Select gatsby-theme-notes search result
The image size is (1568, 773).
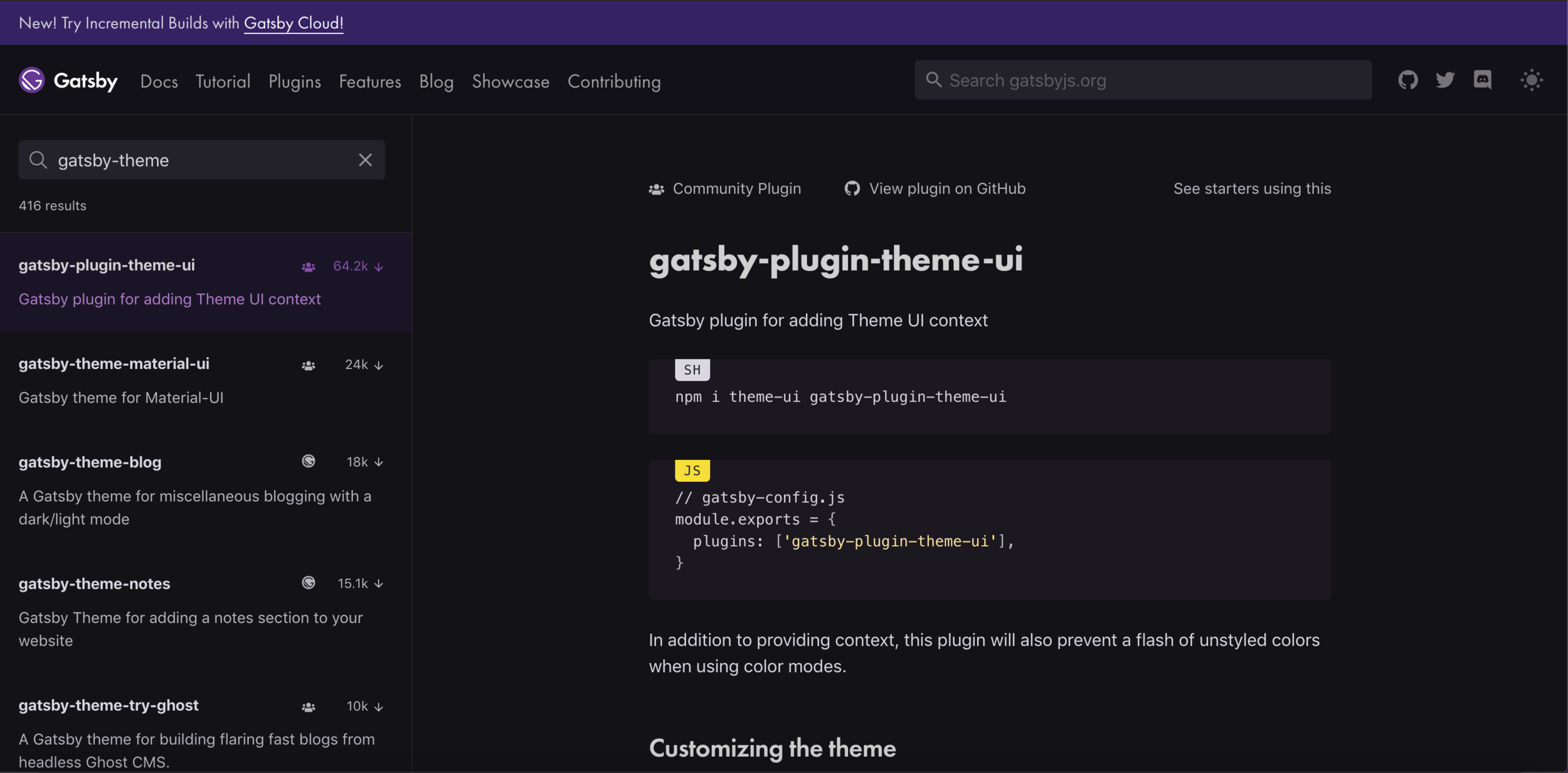[x=95, y=584]
